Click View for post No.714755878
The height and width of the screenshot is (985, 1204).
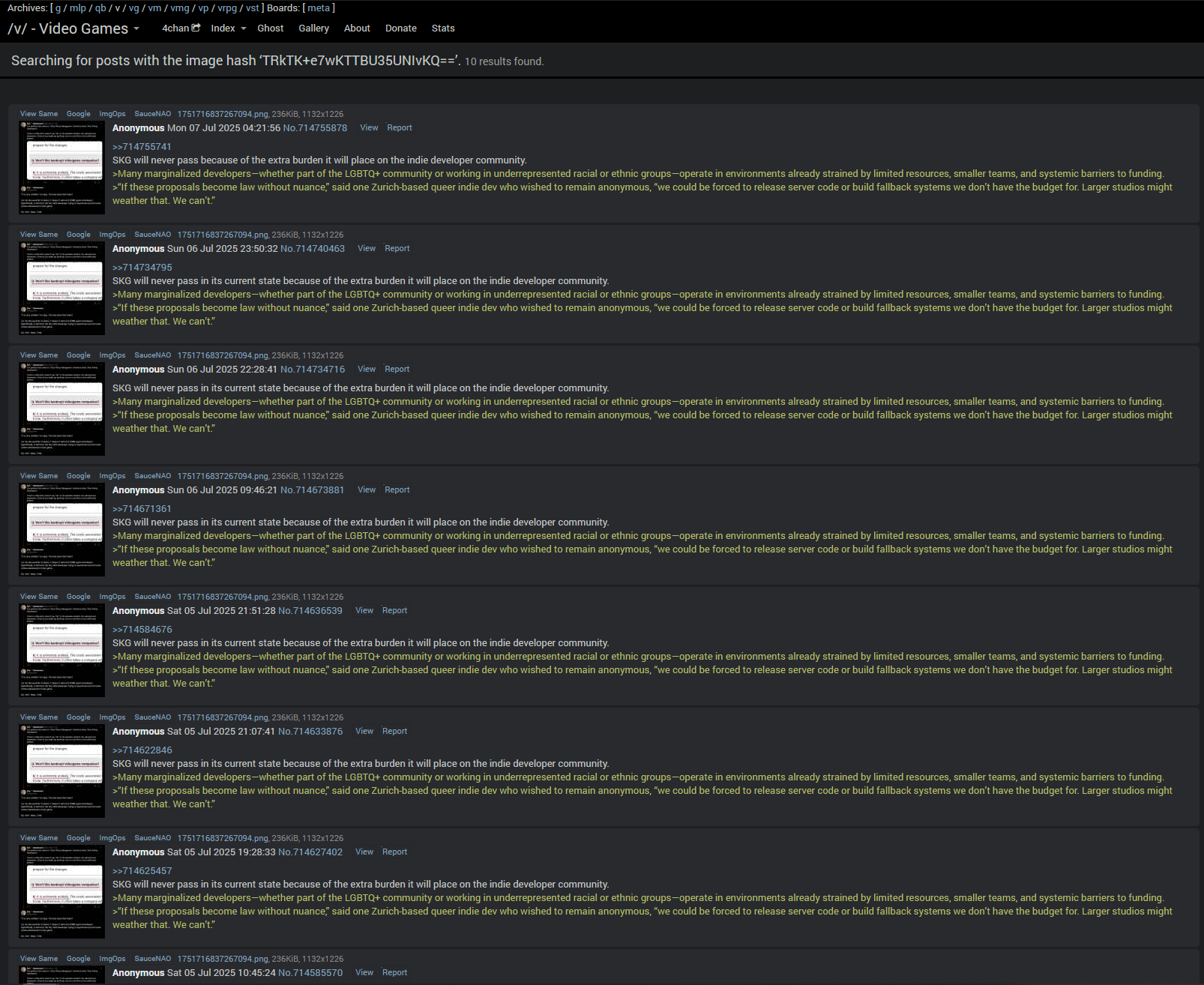coord(370,128)
